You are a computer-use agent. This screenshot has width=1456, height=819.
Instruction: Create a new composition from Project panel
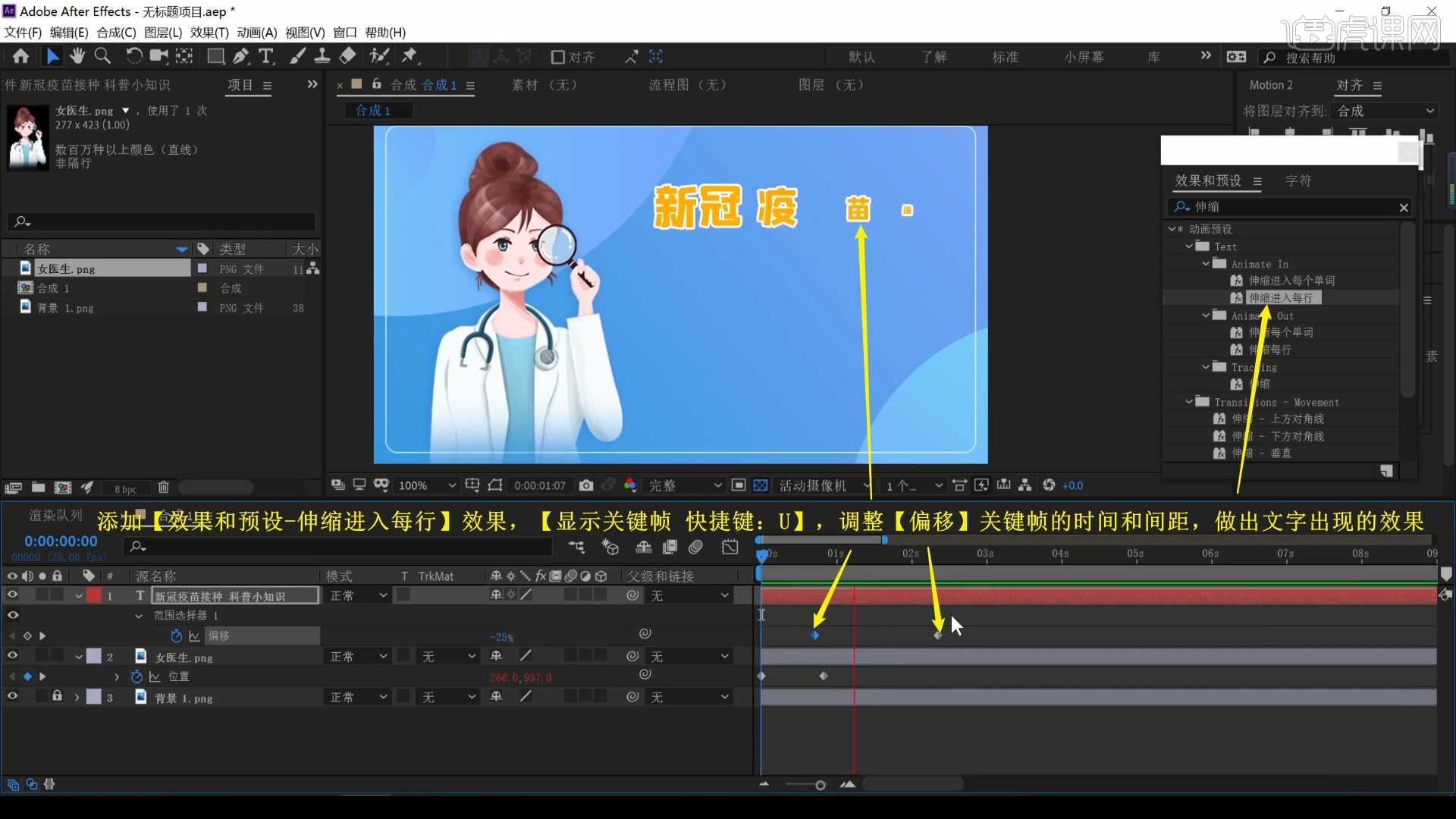(x=63, y=488)
